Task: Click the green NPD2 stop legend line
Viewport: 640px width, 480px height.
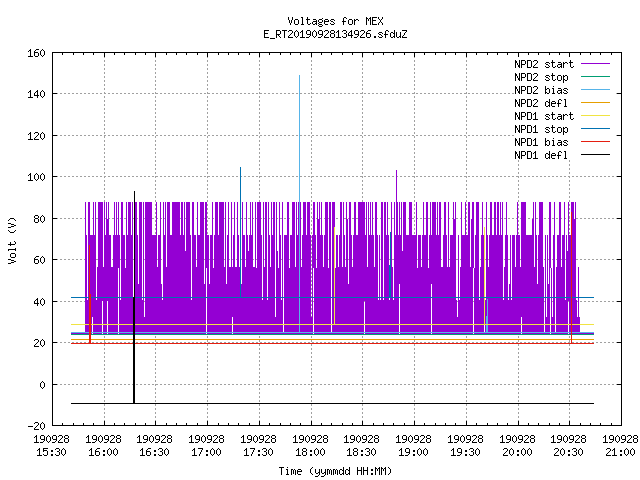Action: [x=596, y=77]
